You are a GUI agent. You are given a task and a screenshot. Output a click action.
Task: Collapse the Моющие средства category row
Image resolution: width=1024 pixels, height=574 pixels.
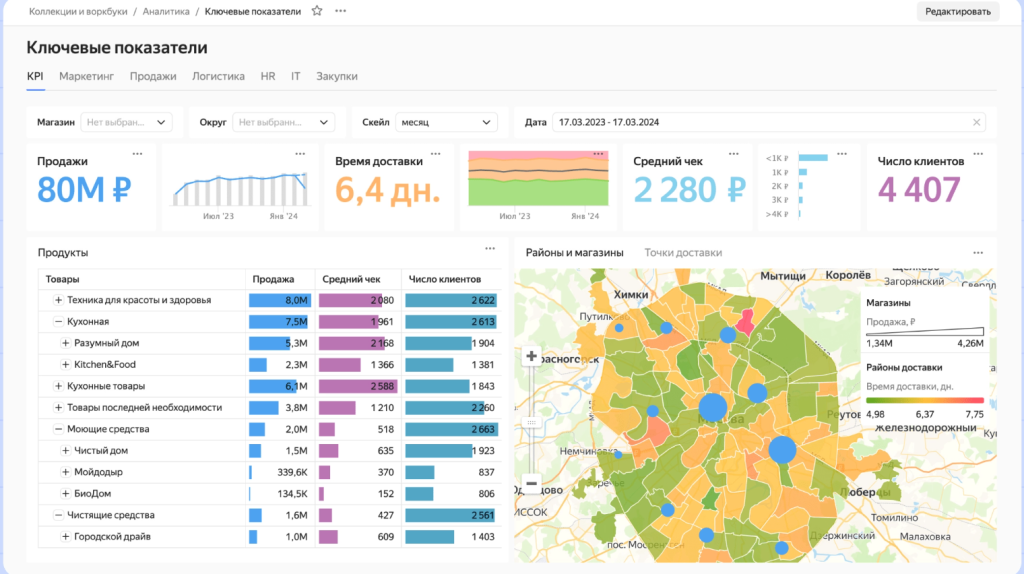(58, 429)
